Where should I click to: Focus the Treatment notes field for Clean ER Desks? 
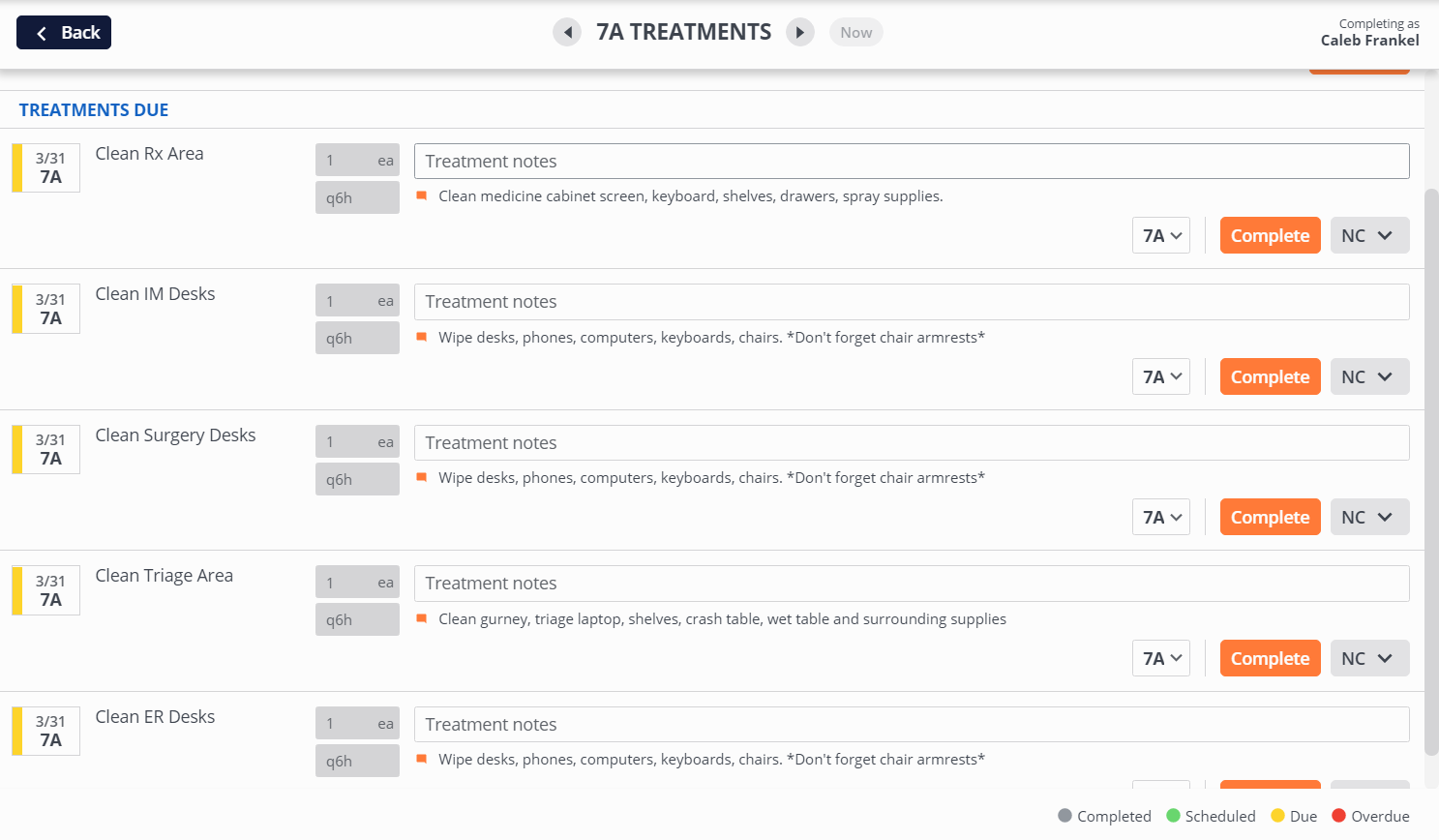click(911, 725)
